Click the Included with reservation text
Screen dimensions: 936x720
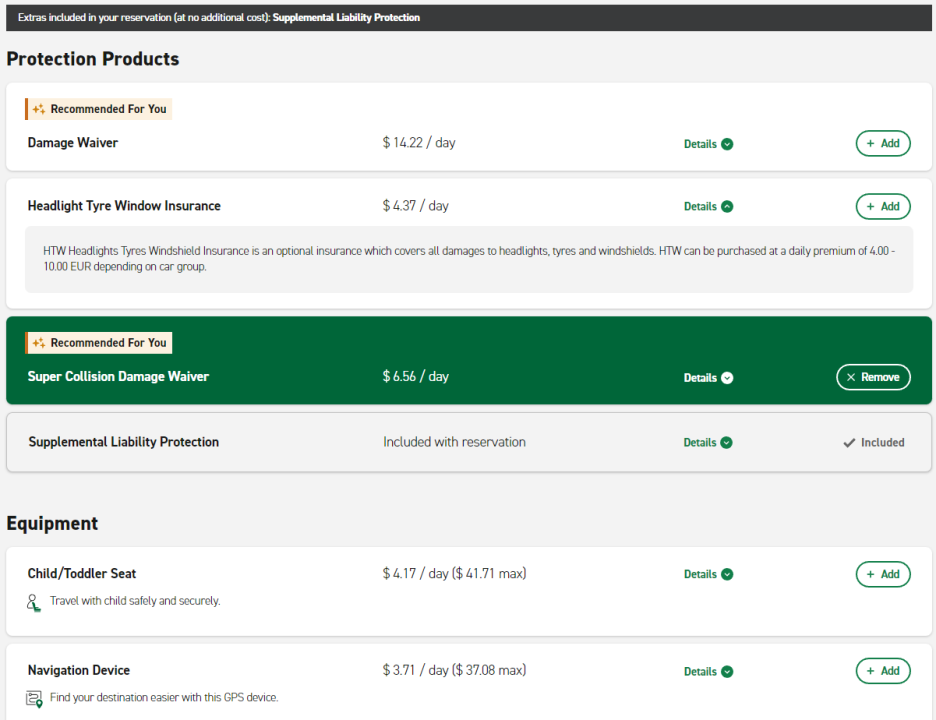coord(454,442)
